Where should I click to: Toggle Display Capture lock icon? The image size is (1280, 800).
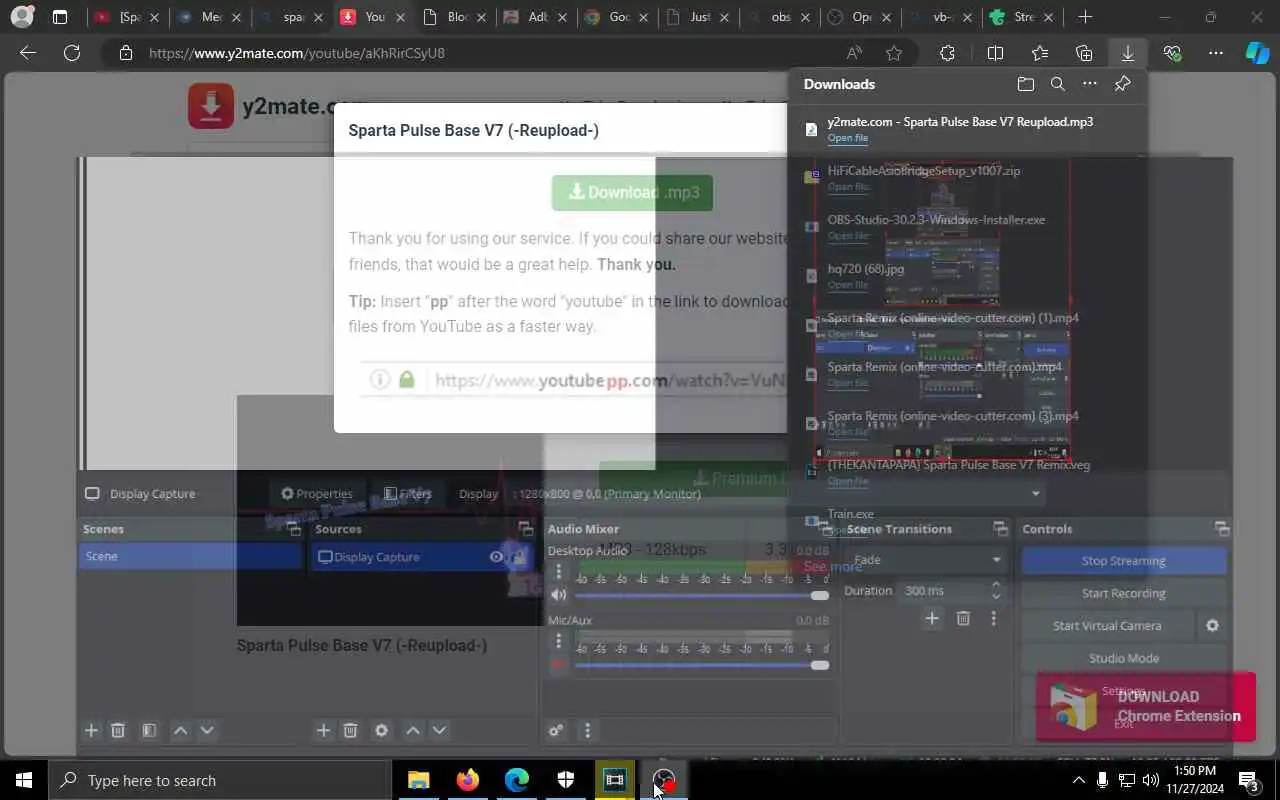(x=519, y=557)
